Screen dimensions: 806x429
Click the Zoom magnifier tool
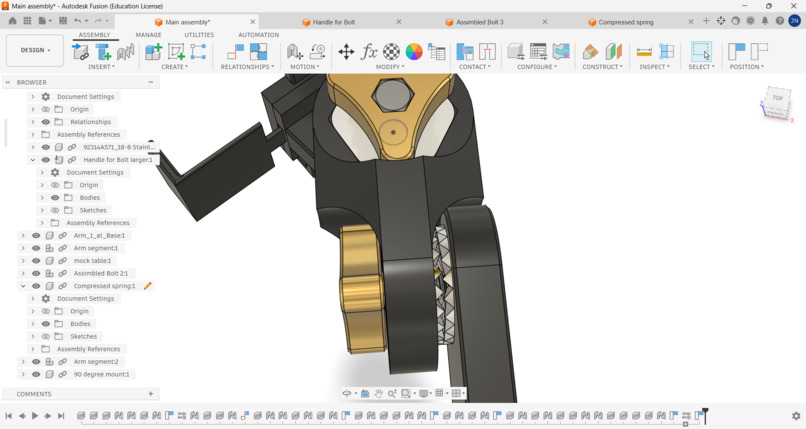tap(392, 394)
